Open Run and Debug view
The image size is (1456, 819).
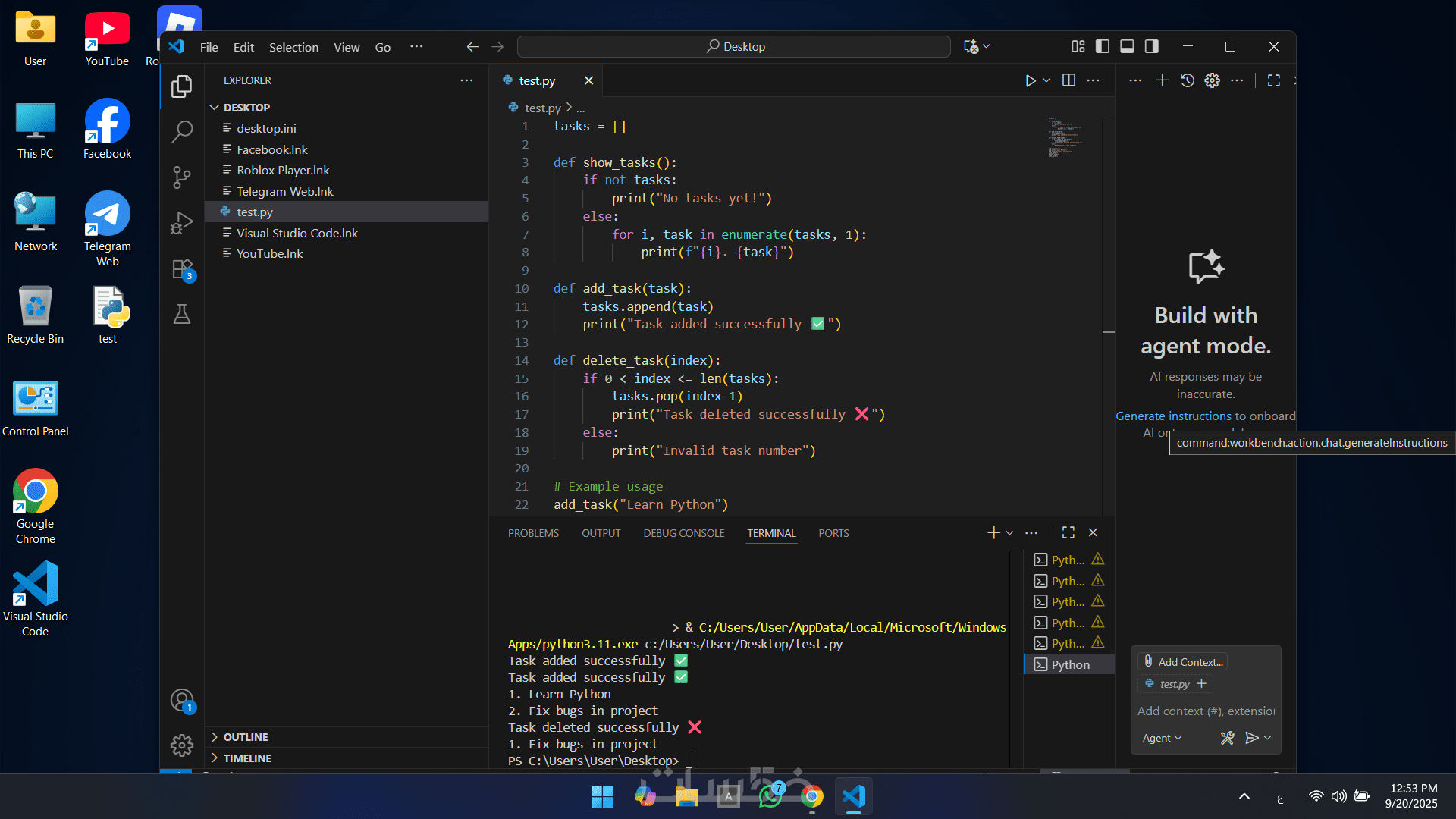pyautogui.click(x=182, y=223)
